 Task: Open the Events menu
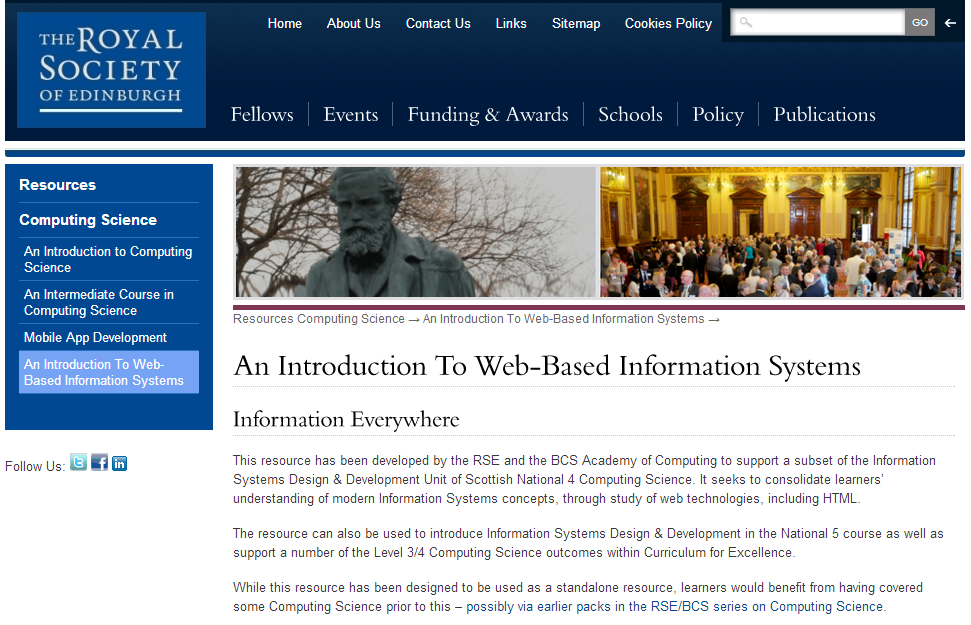coord(351,115)
